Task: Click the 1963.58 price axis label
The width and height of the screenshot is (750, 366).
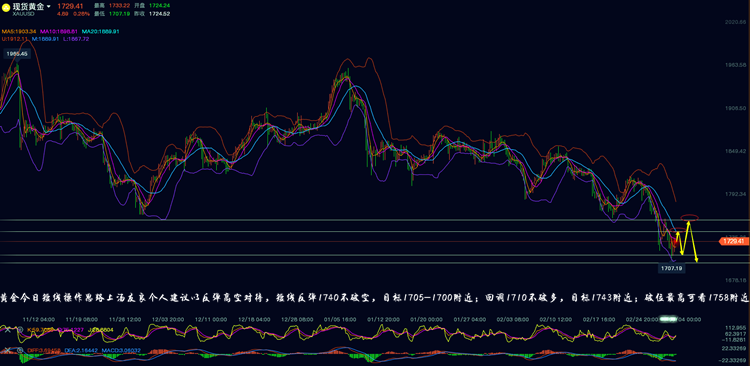Action: [x=735, y=65]
